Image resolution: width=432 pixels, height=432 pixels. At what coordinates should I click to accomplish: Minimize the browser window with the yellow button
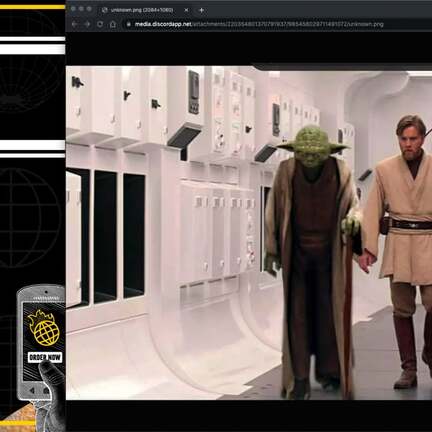coord(81,9)
